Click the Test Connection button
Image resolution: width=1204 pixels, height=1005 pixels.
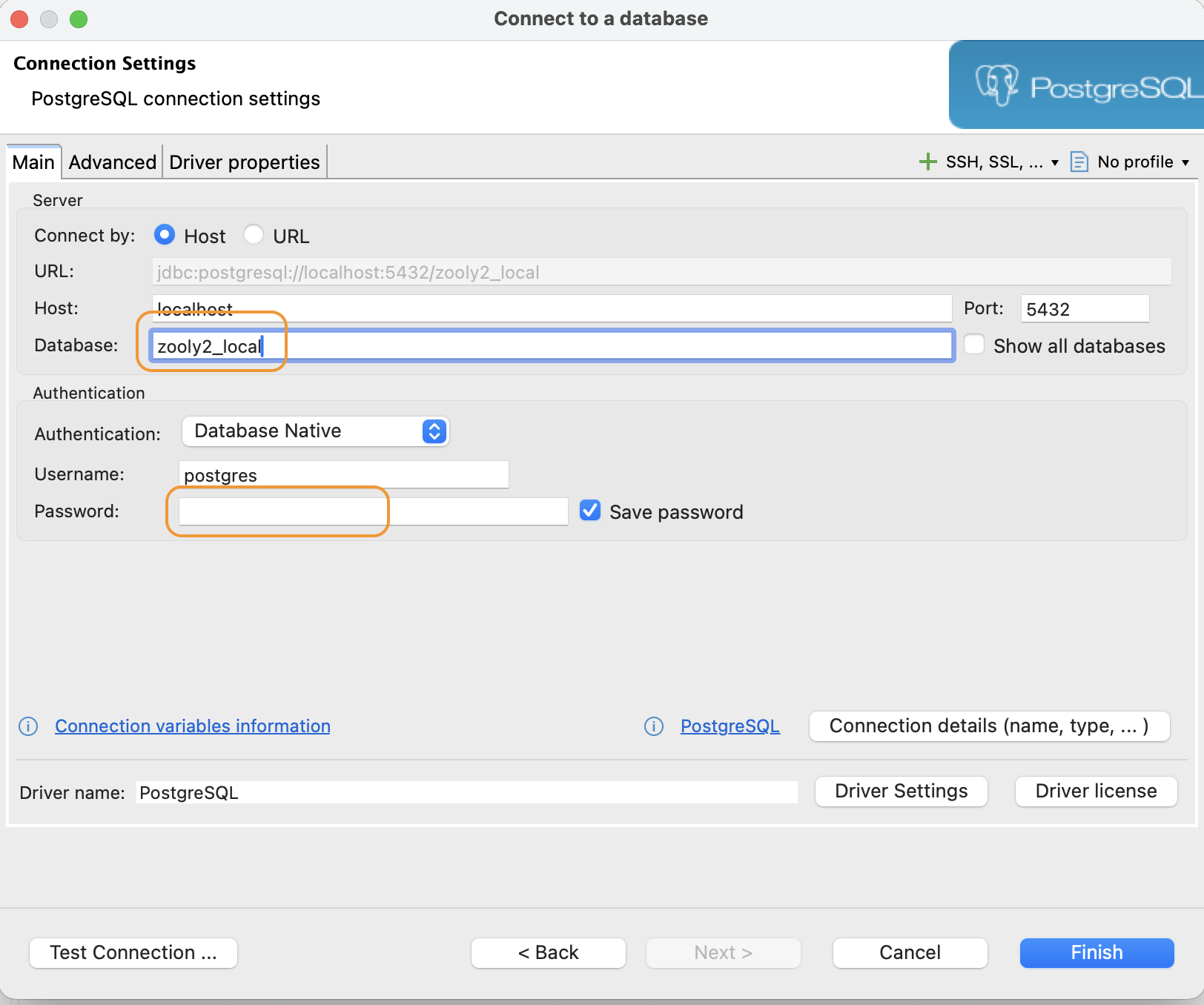[133, 952]
